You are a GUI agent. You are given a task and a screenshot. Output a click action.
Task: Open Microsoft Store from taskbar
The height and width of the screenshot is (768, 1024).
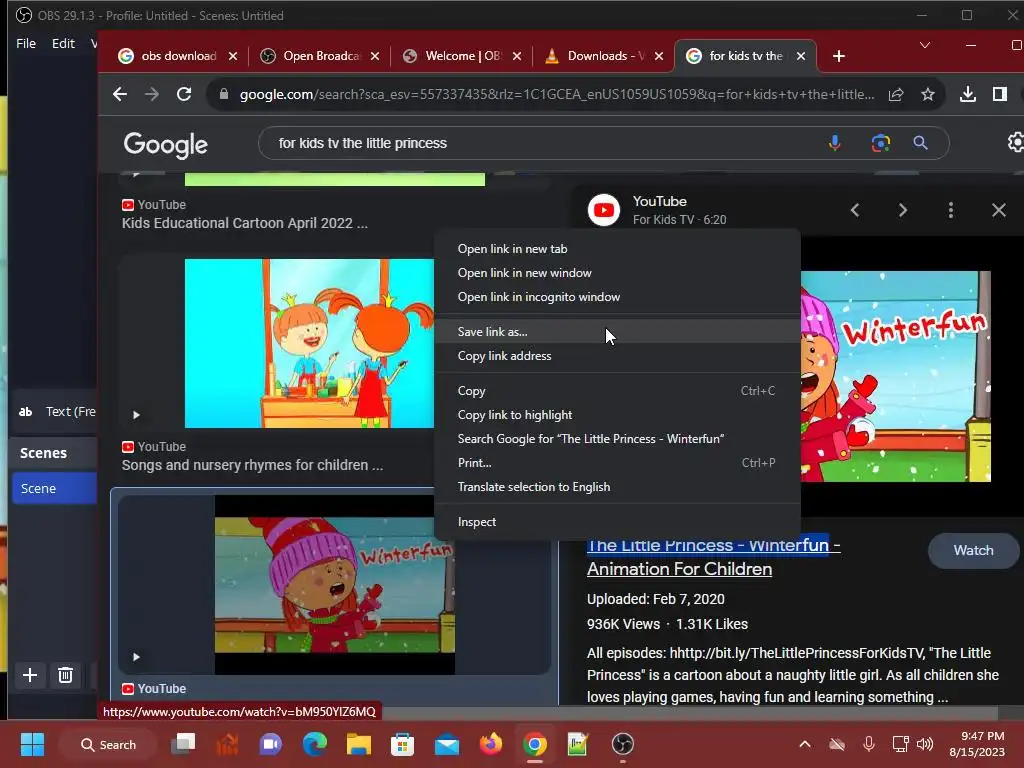click(x=402, y=744)
